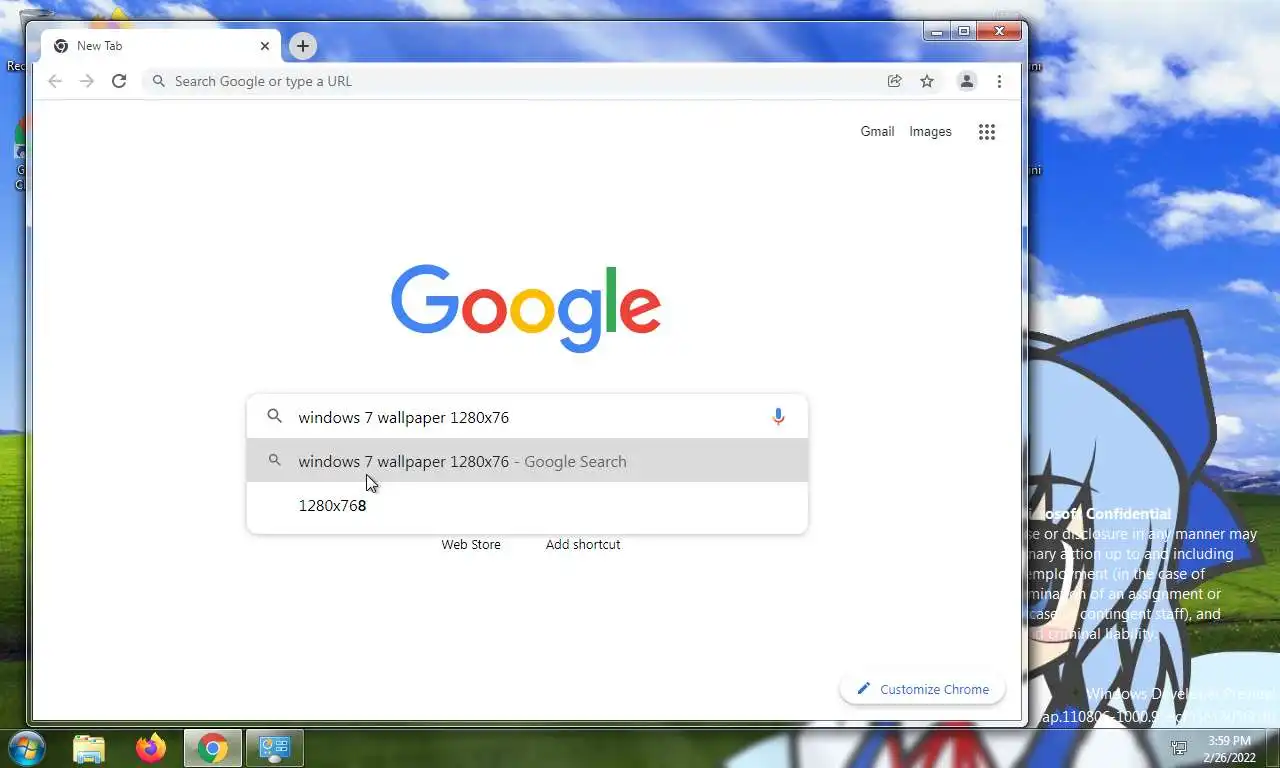Bookmark this tab with the star icon

pyautogui.click(x=927, y=81)
